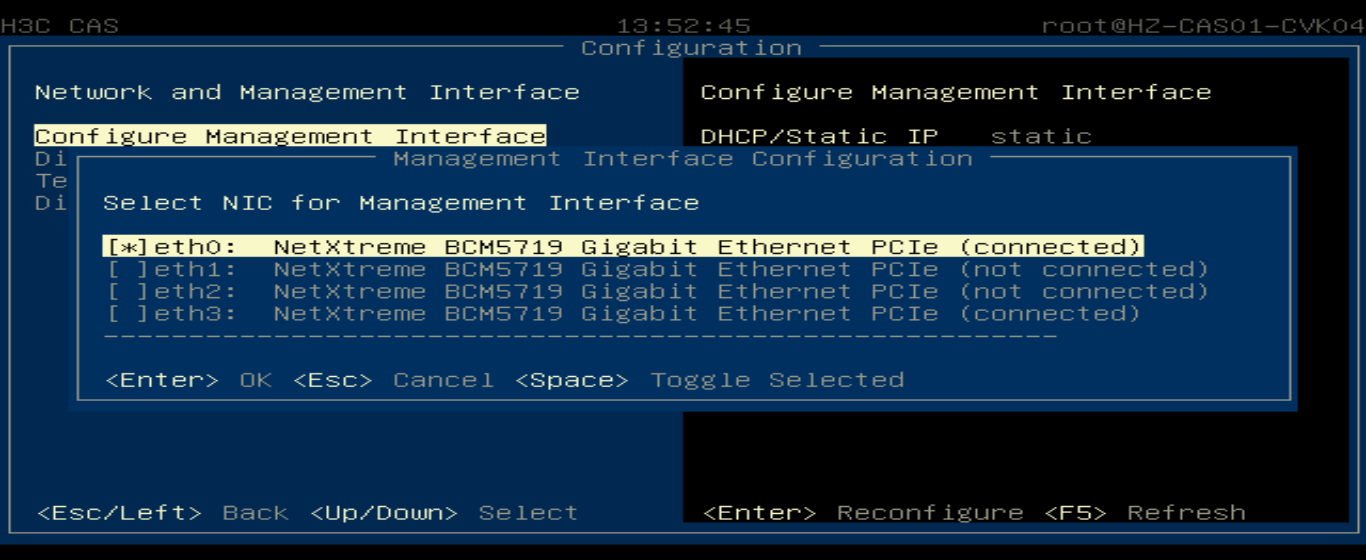Viewport: 1366px width, 560px height.
Task: Click the Esc/Left Back hint
Action: coord(163,513)
